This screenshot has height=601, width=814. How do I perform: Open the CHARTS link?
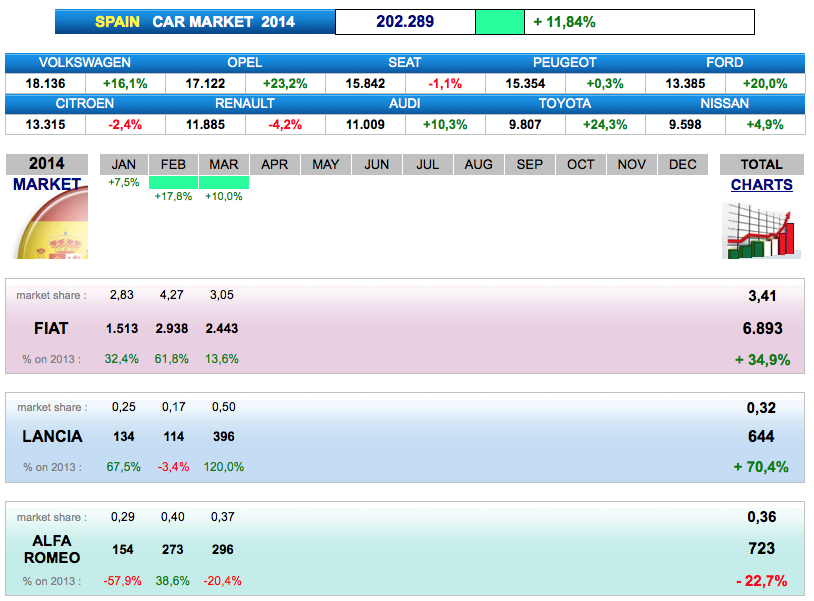coord(762,185)
